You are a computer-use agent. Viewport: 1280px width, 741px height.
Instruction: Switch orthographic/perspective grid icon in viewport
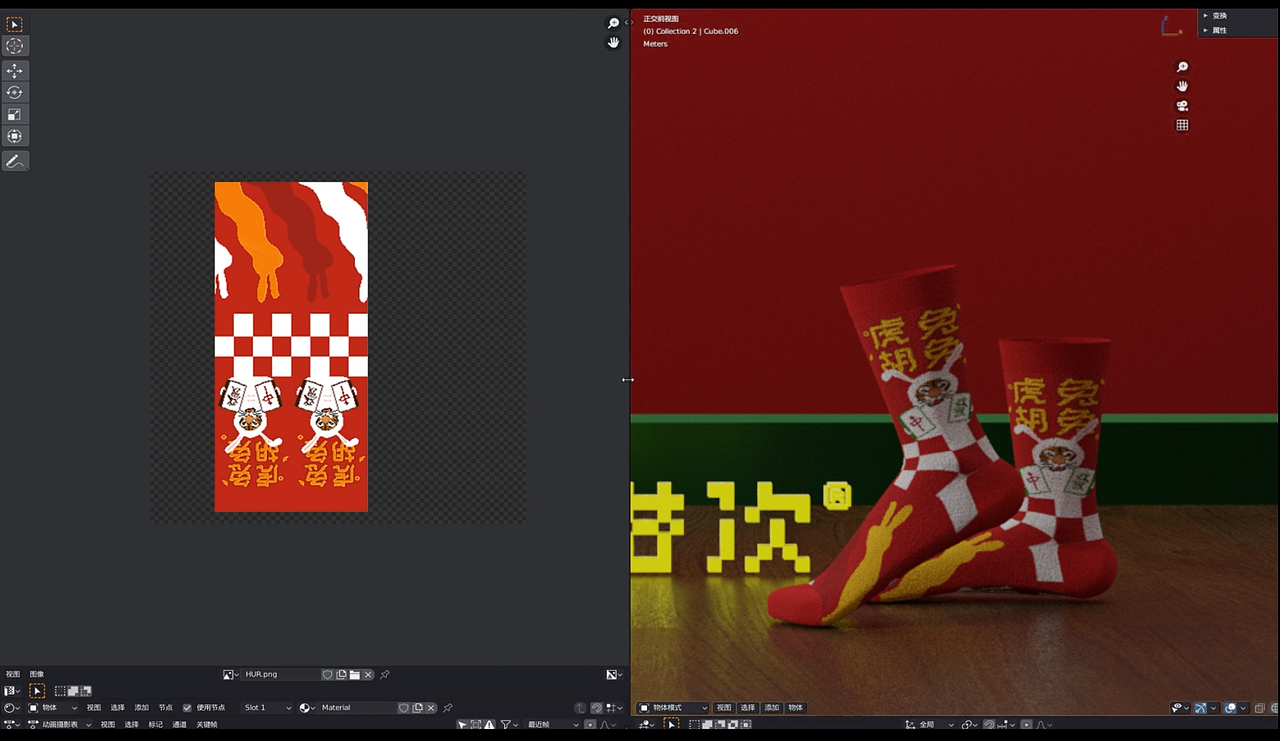tap(1182, 125)
